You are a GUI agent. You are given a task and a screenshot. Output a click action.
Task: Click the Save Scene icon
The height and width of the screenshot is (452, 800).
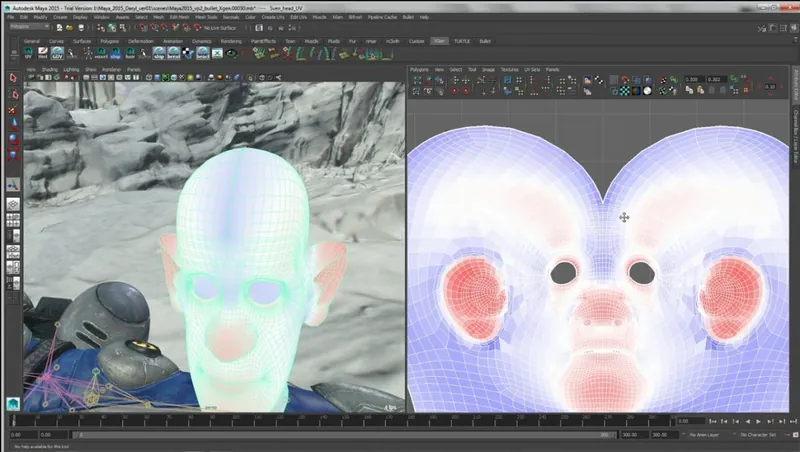coord(81,28)
